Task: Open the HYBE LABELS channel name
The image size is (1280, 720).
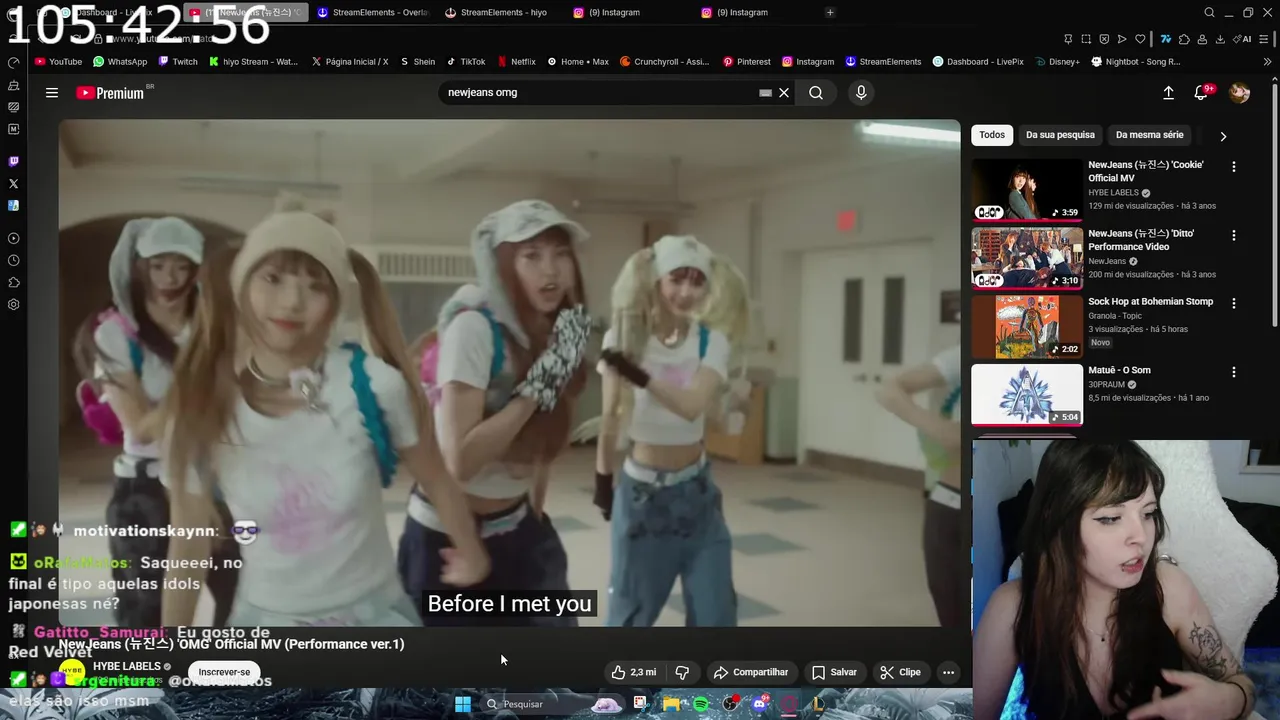Action: pos(127,666)
